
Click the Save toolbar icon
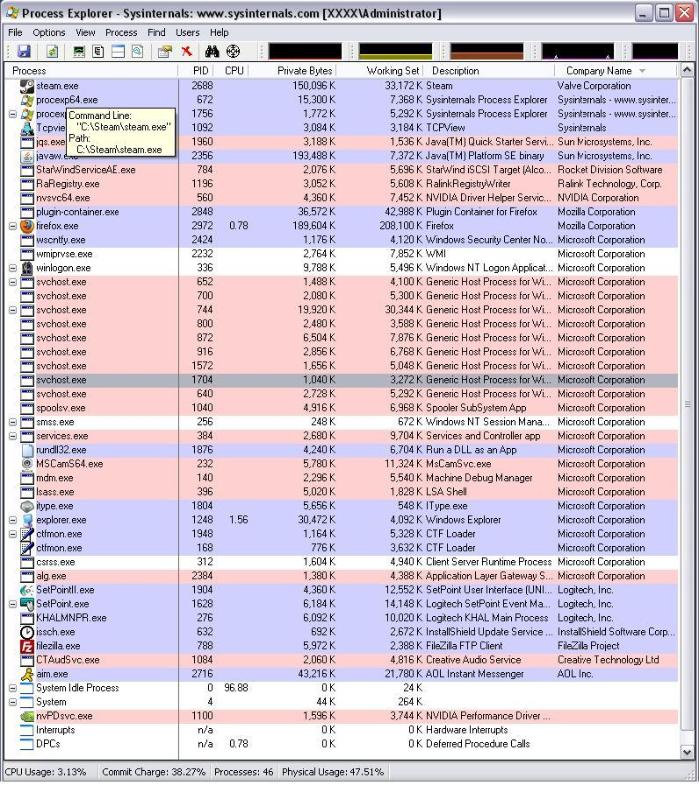(24, 51)
